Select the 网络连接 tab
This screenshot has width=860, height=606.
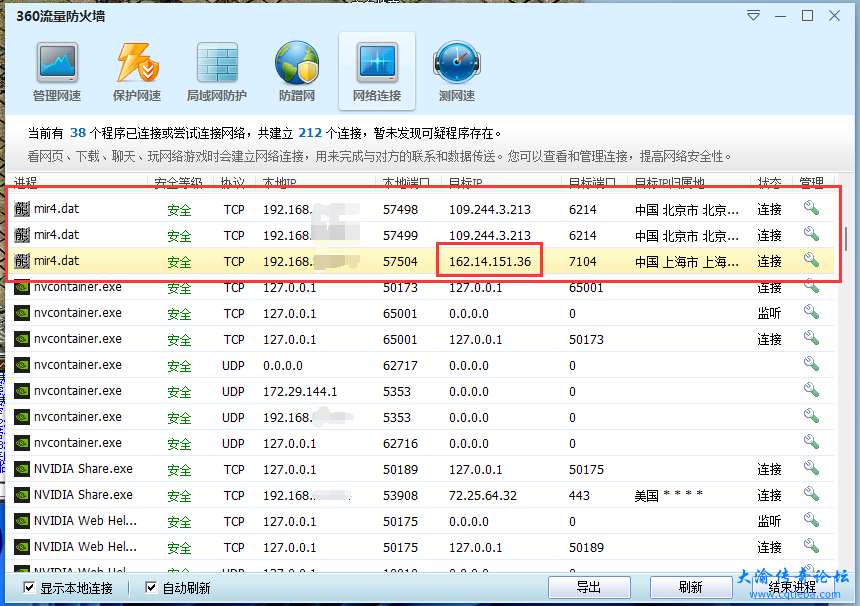(x=377, y=71)
